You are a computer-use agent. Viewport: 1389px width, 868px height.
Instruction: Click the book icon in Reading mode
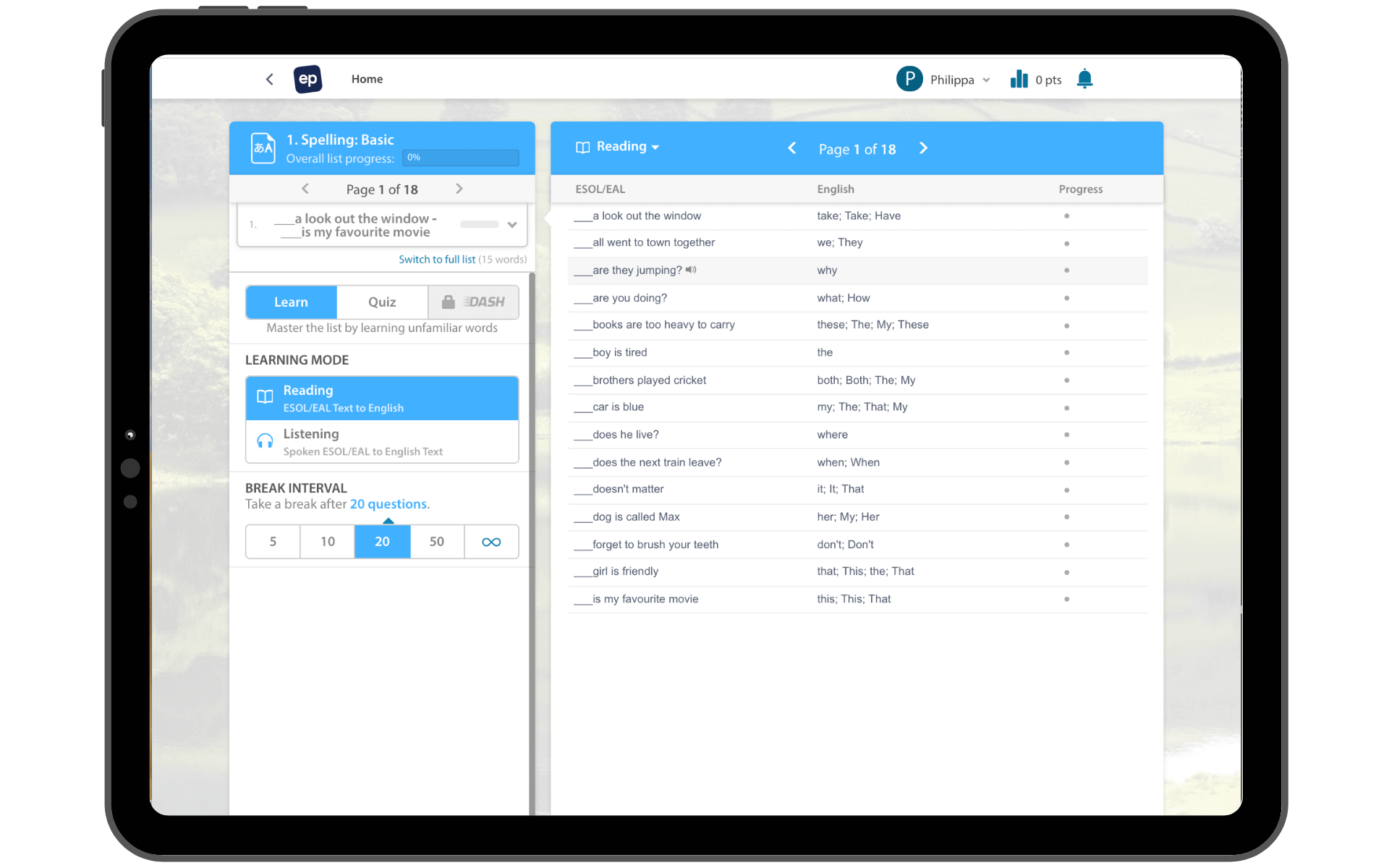click(265, 396)
